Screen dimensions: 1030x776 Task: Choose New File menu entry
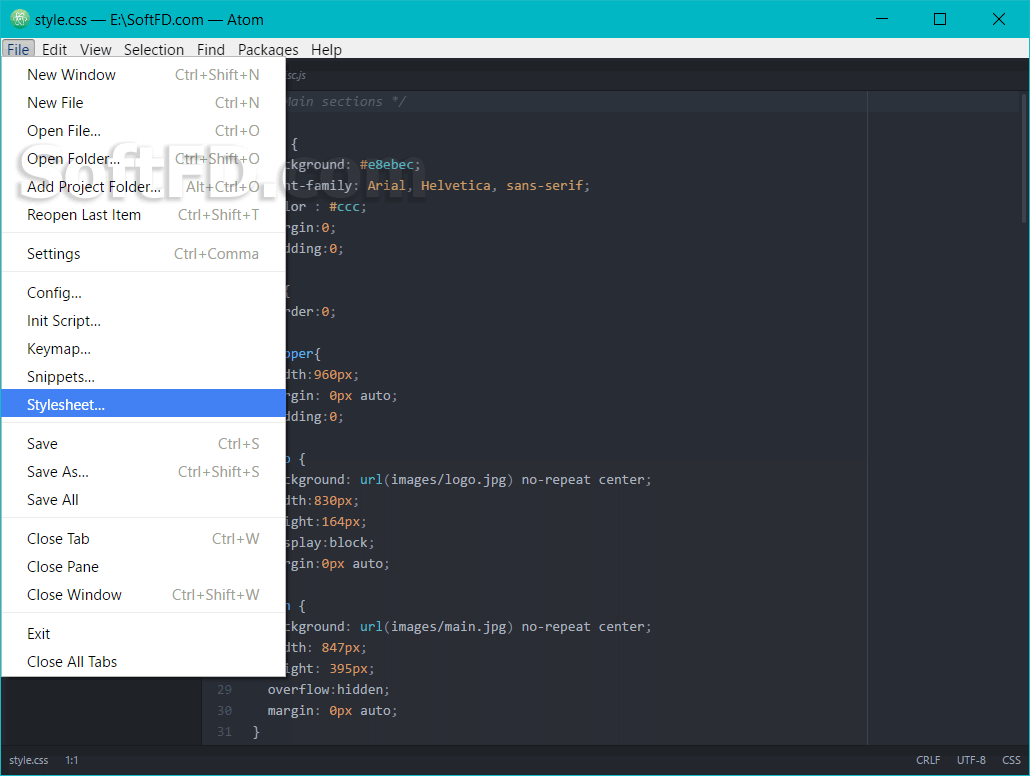143,103
